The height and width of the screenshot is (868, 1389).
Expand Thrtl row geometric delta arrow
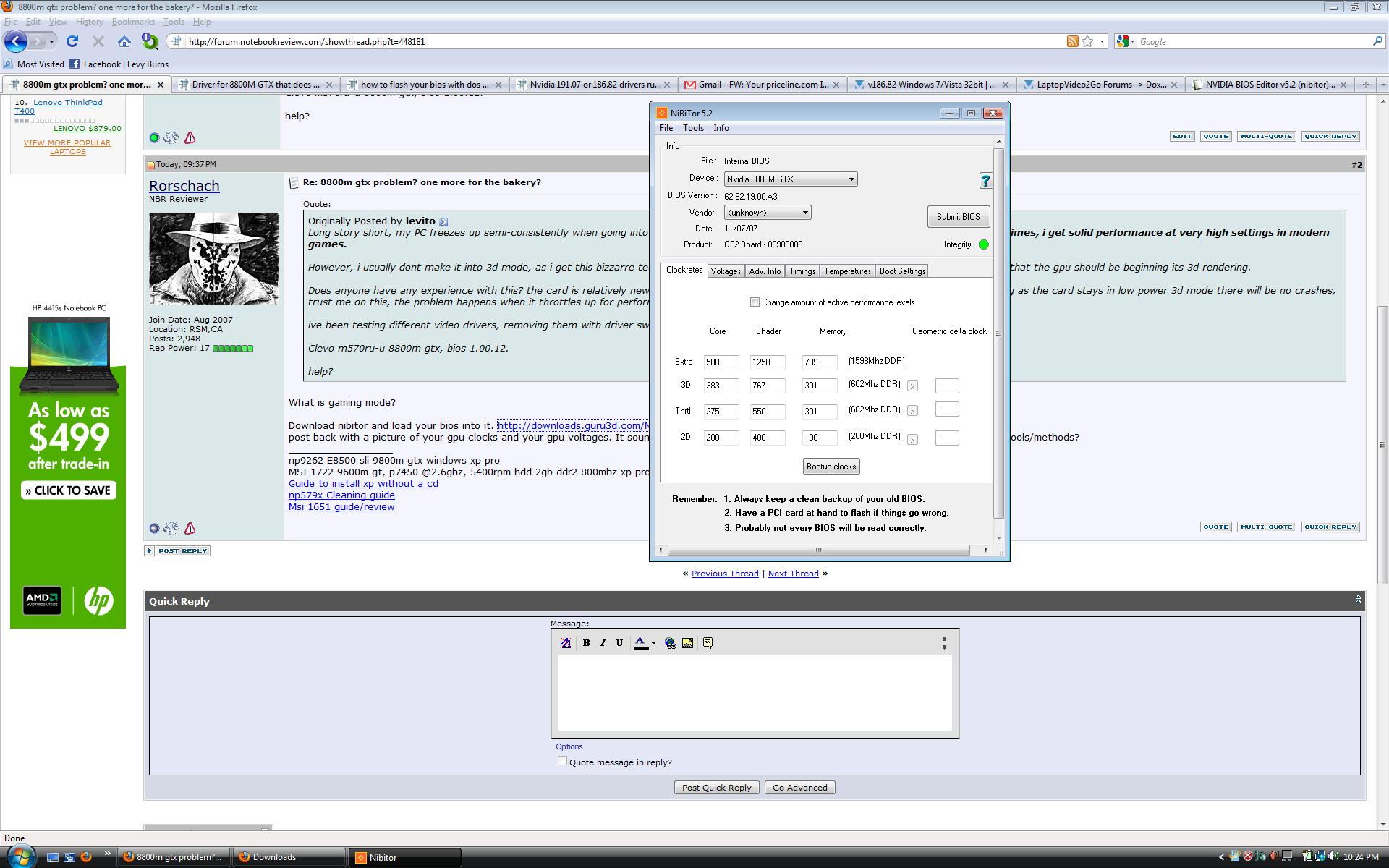[912, 411]
